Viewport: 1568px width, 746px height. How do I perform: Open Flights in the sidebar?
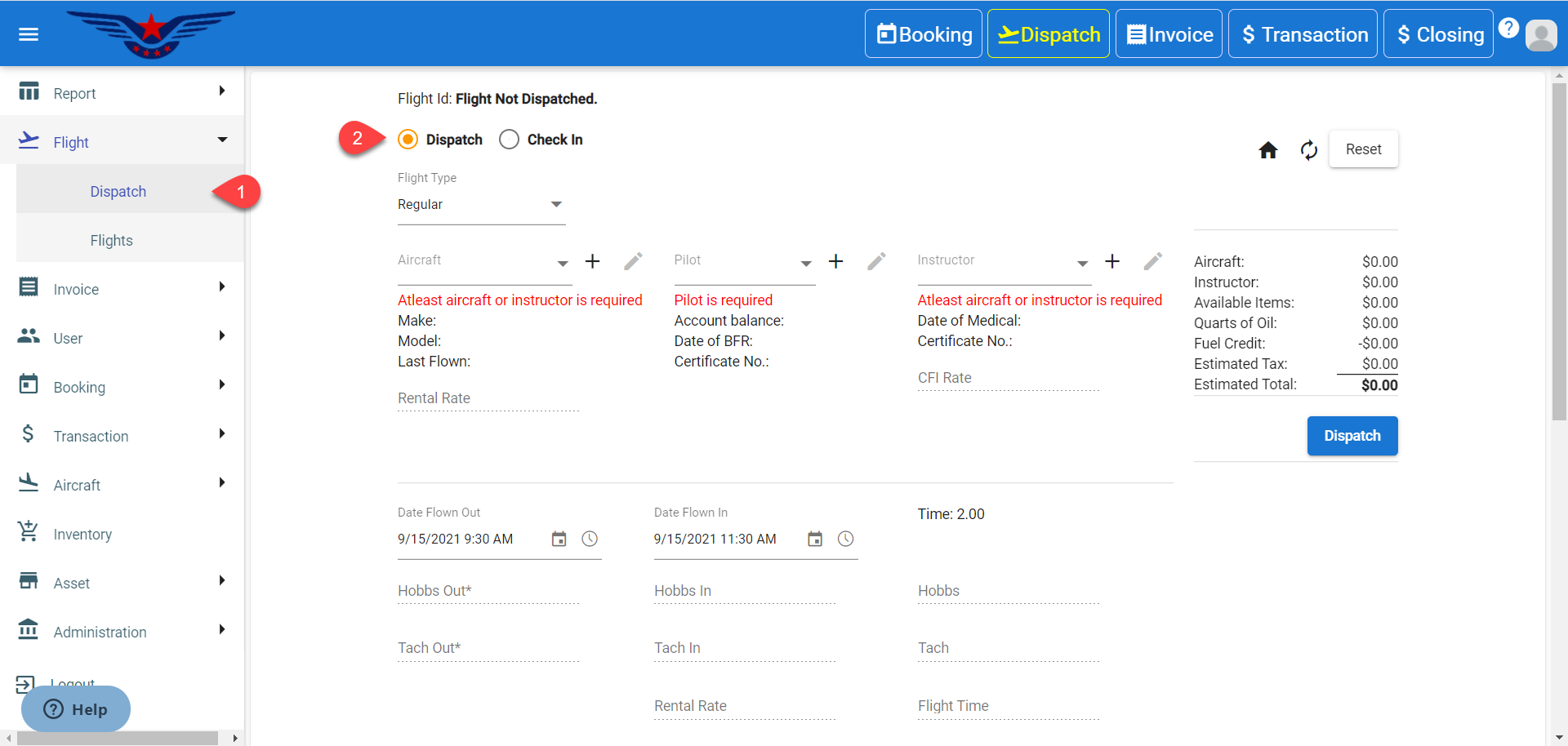[x=112, y=241]
